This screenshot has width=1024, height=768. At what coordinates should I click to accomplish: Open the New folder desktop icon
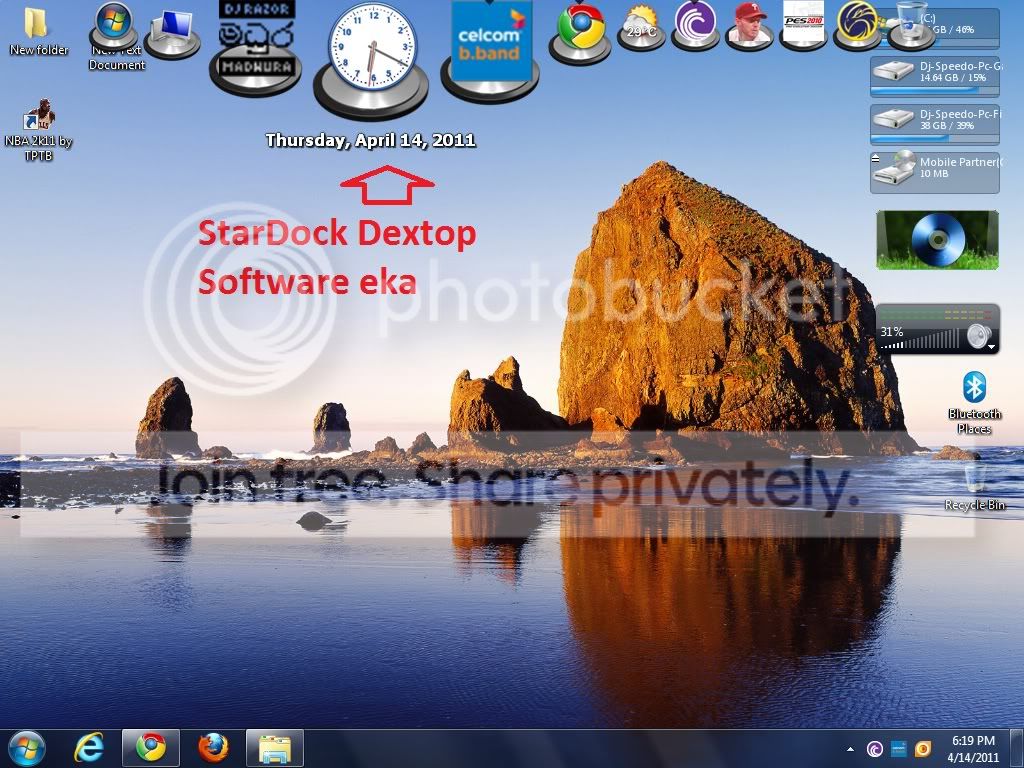tap(38, 31)
